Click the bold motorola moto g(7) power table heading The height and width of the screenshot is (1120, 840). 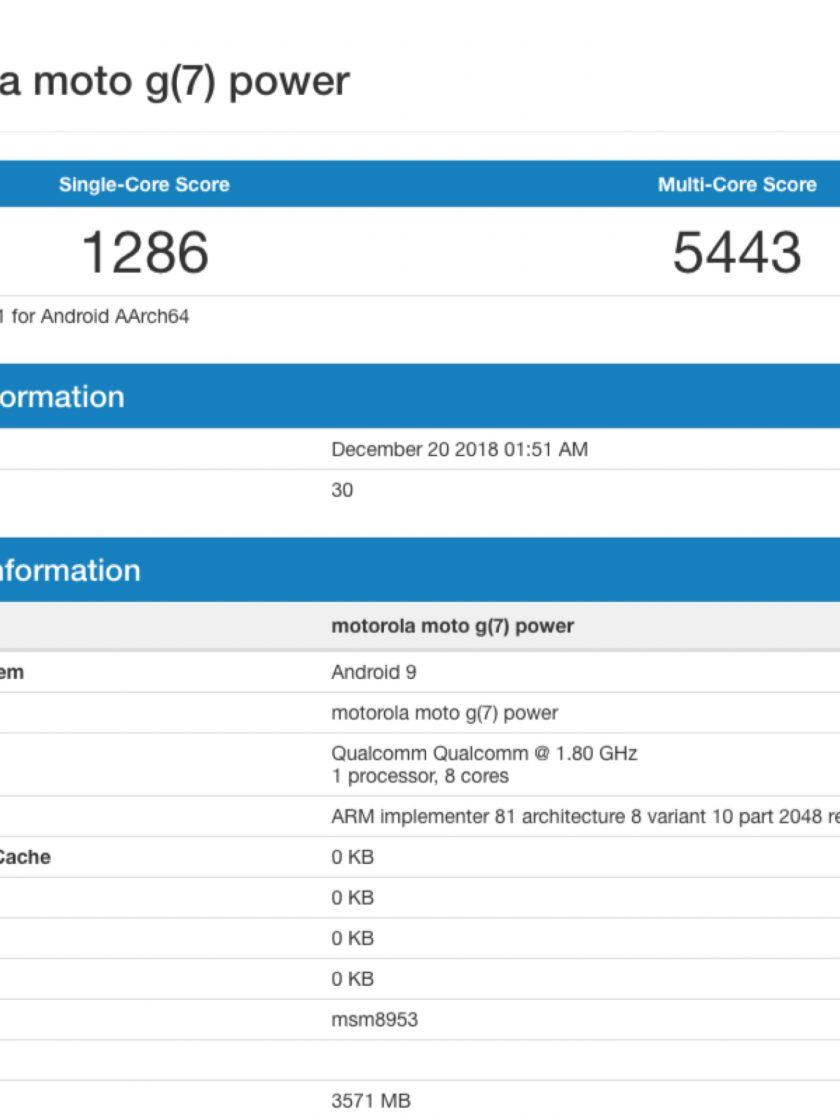pyautogui.click(x=452, y=627)
